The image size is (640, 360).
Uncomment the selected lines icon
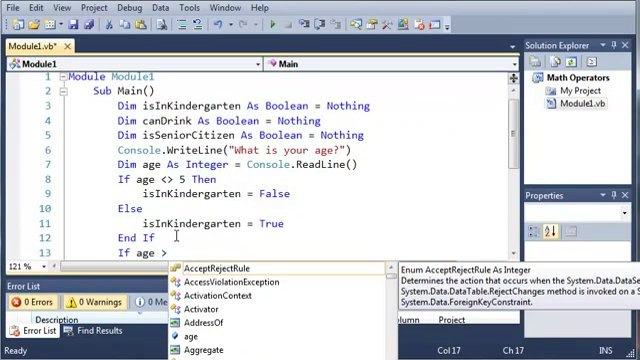tap(198, 25)
